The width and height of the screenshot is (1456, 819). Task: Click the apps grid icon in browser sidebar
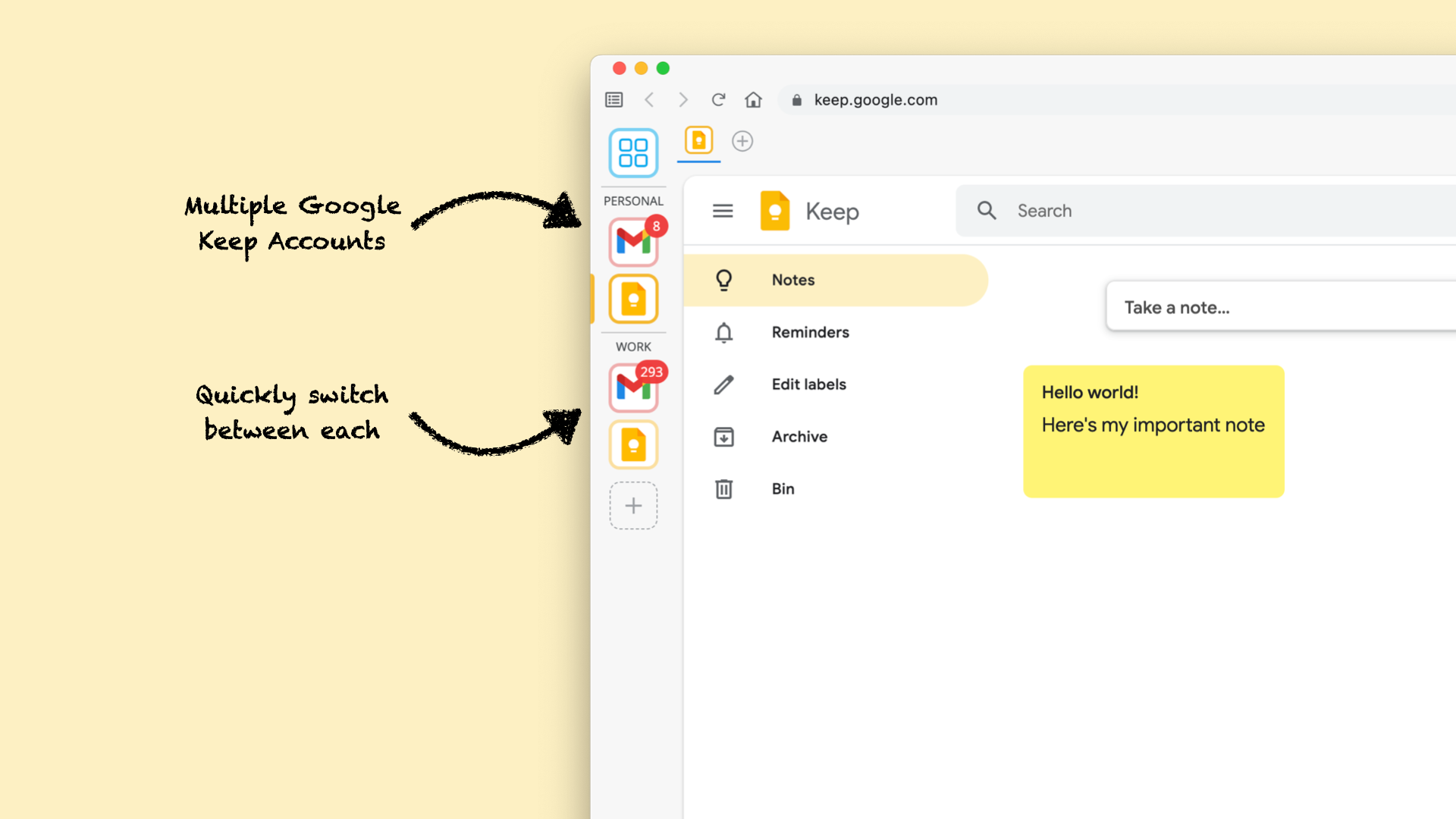pos(633,152)
